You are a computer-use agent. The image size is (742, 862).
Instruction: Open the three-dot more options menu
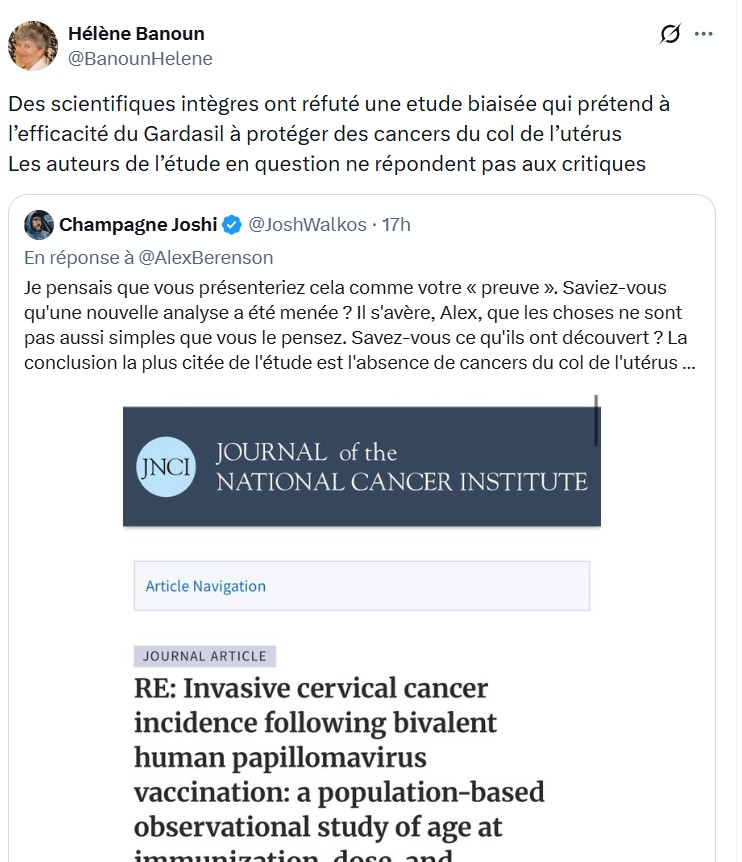[704, 34]
